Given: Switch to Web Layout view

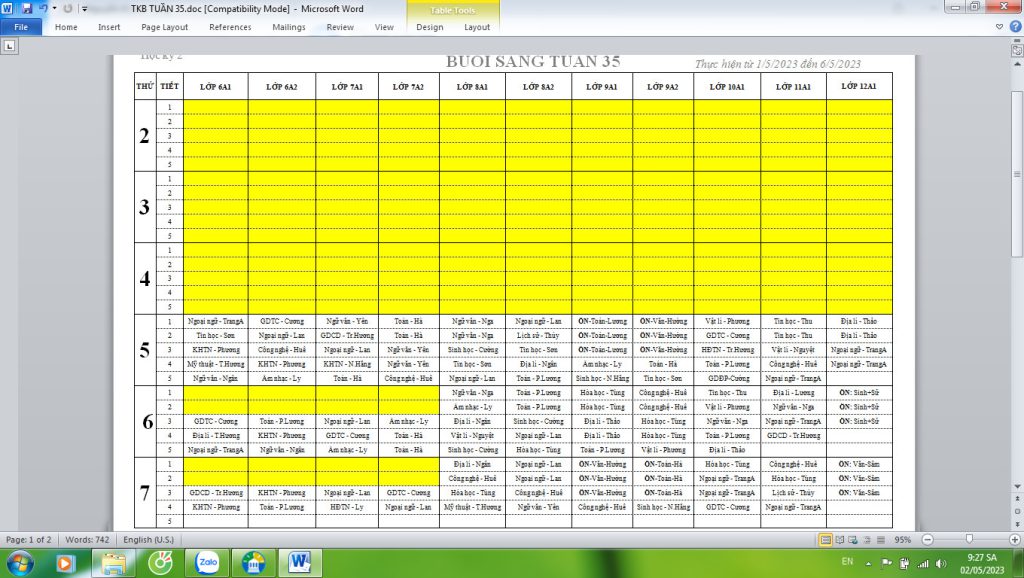Looking at the screenshot, I should pos(851,540).
